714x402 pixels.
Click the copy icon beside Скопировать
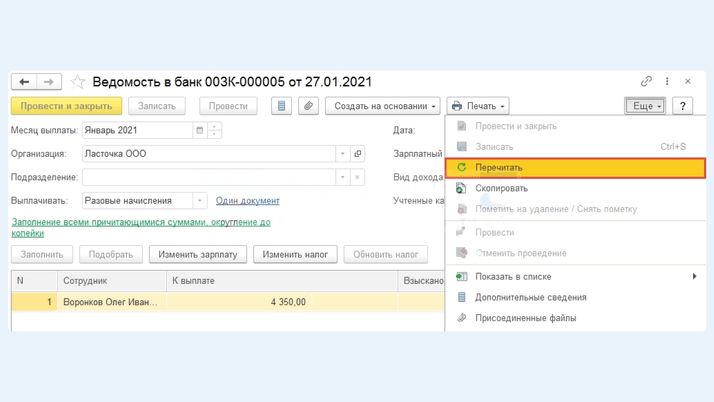[x=461, y=188]
